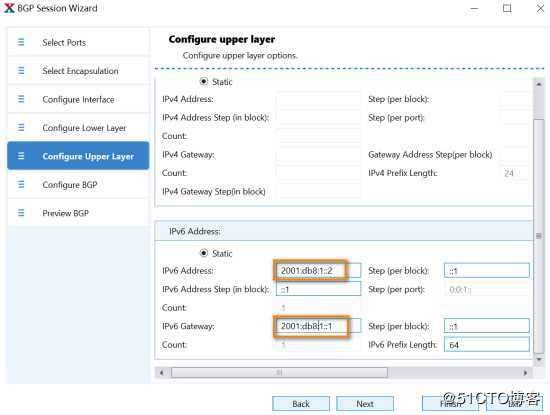Click the IPv6 Address field with 2001:db8:1::2
The height and width of the screenshot is (415, 550).
click(318, 270)
